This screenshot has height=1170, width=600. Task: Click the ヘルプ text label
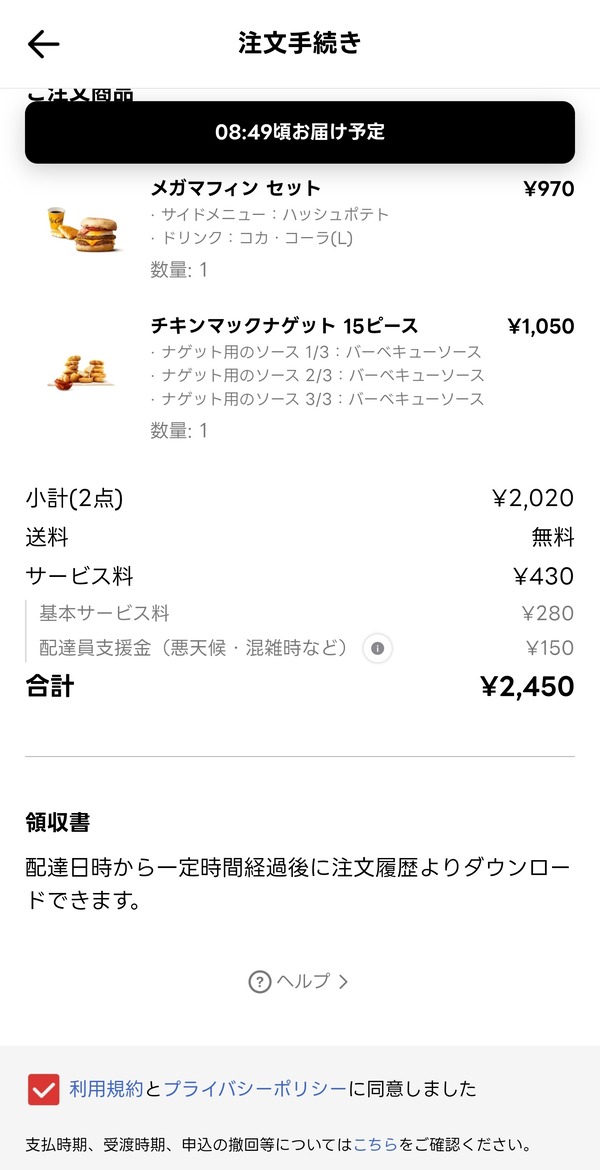(x=303, y=981)
